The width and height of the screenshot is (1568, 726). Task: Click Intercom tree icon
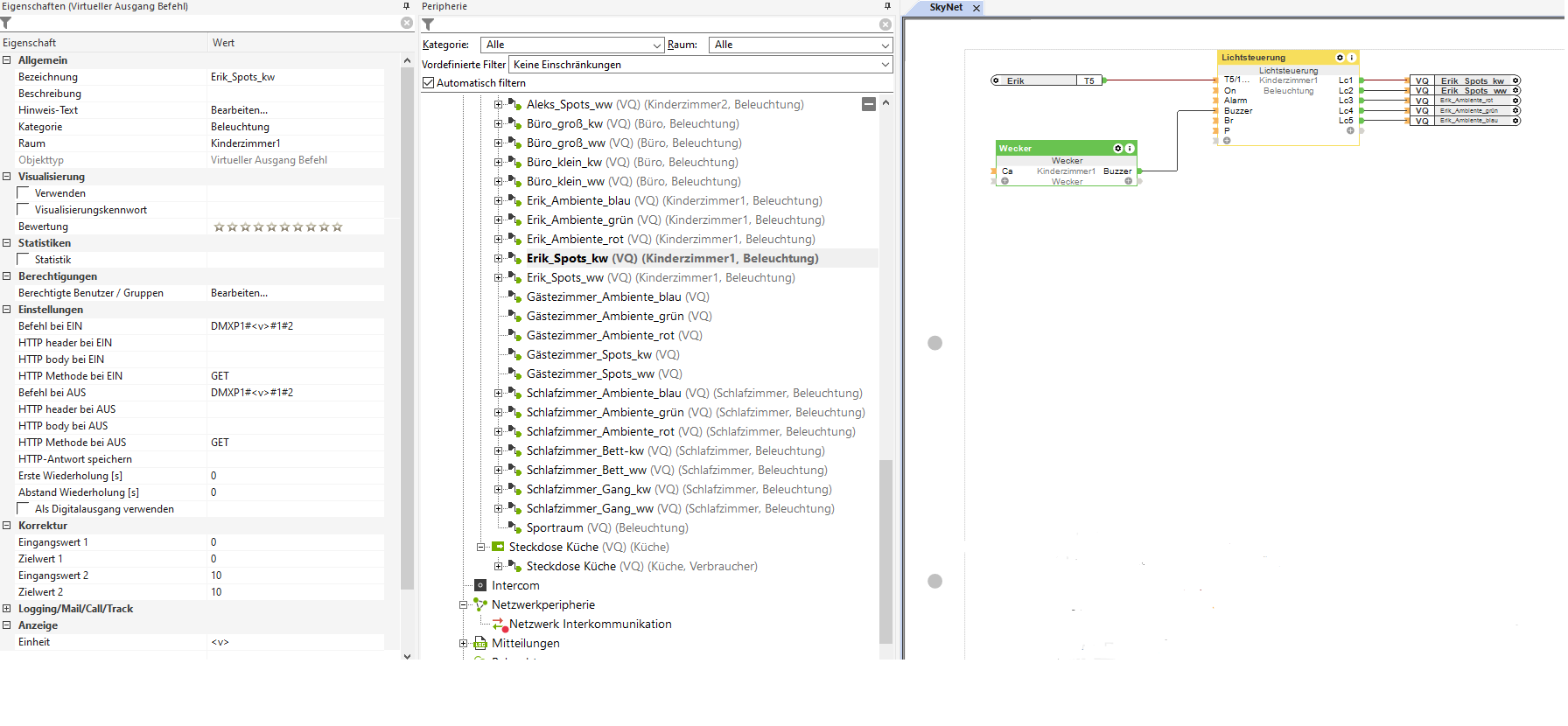[x=480, y=585]
